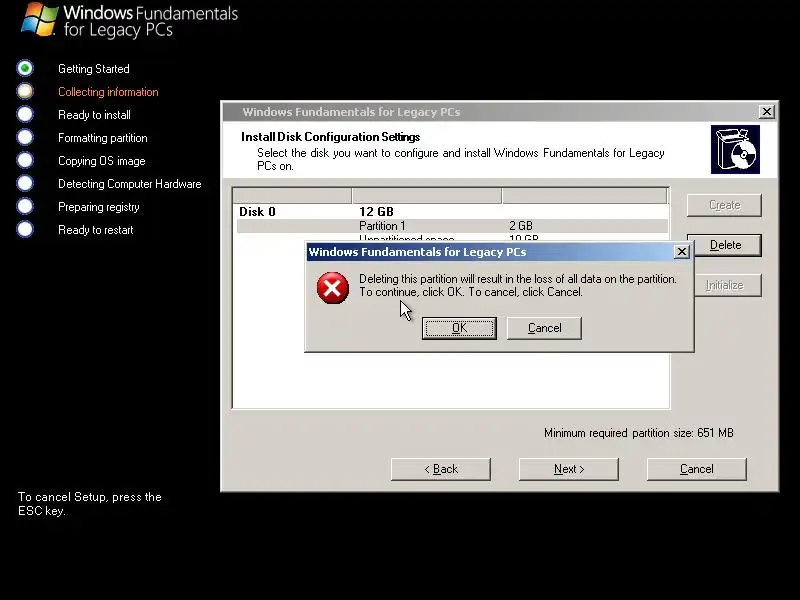Click the Copying OS image label

point(102,161)
